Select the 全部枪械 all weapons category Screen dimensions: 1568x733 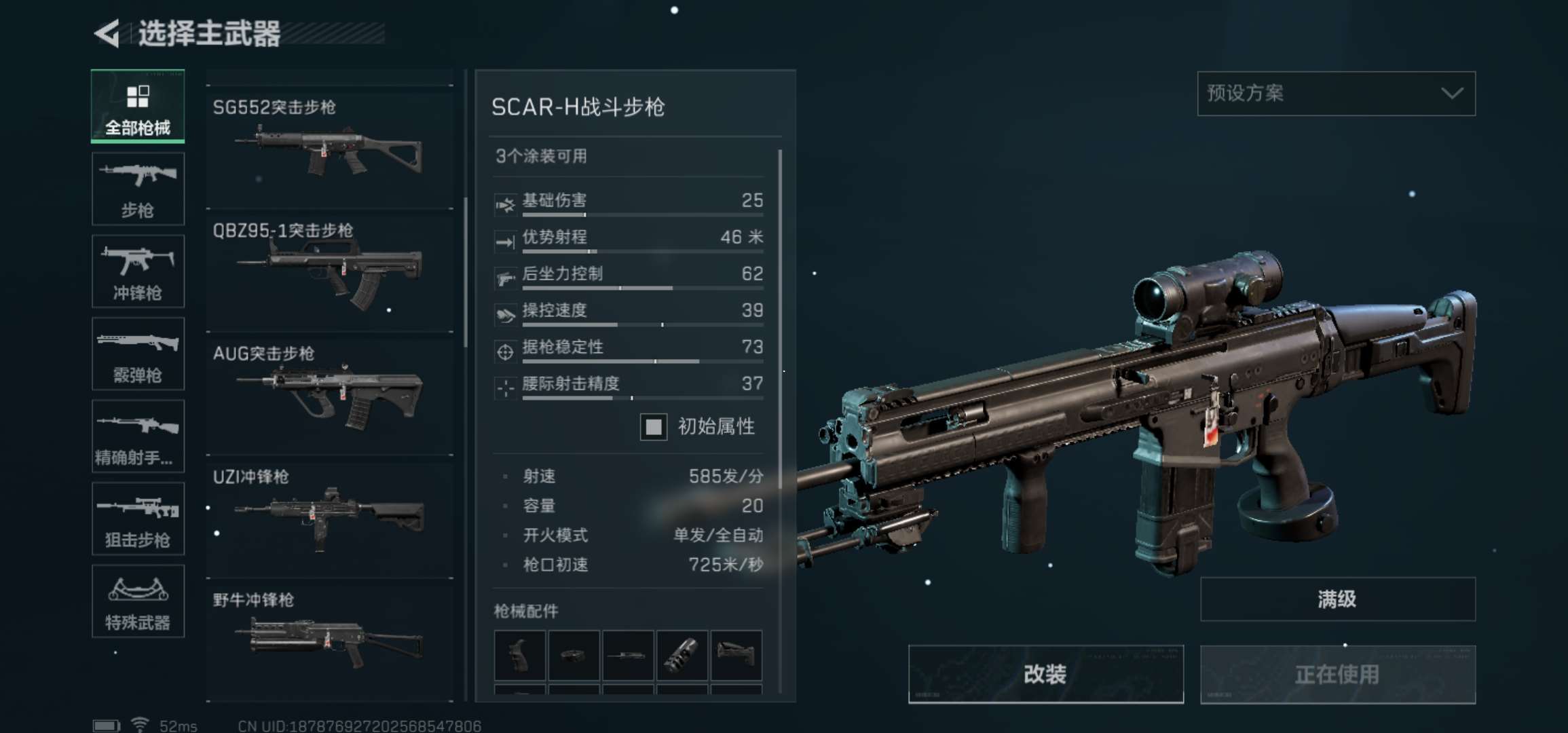point(138,107)
